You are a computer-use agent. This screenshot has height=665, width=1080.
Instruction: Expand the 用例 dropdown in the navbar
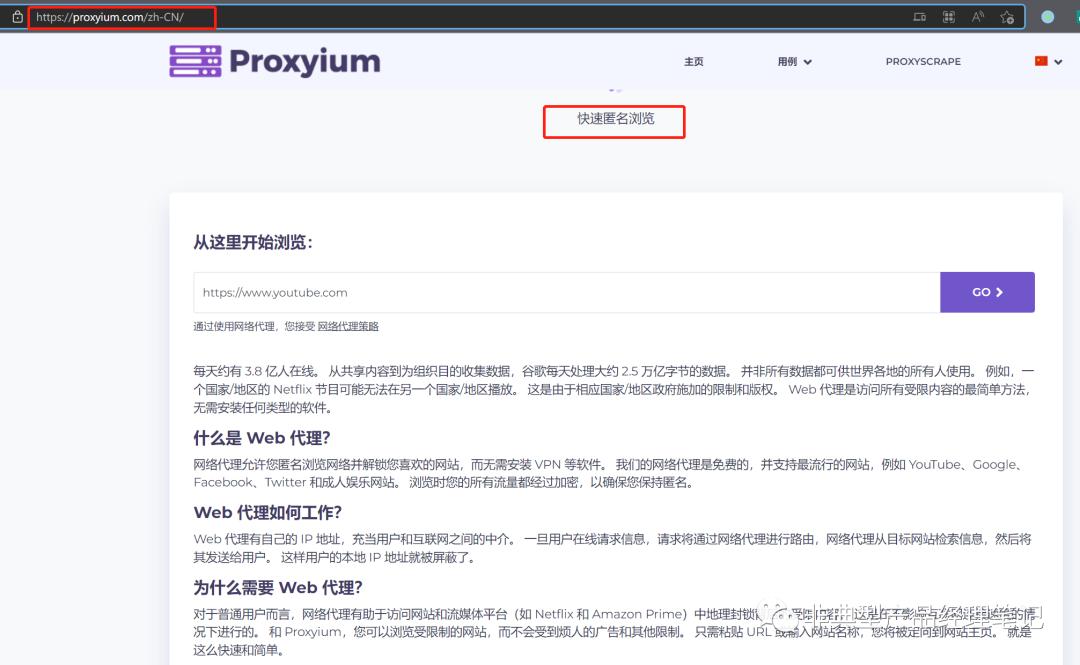793,61
